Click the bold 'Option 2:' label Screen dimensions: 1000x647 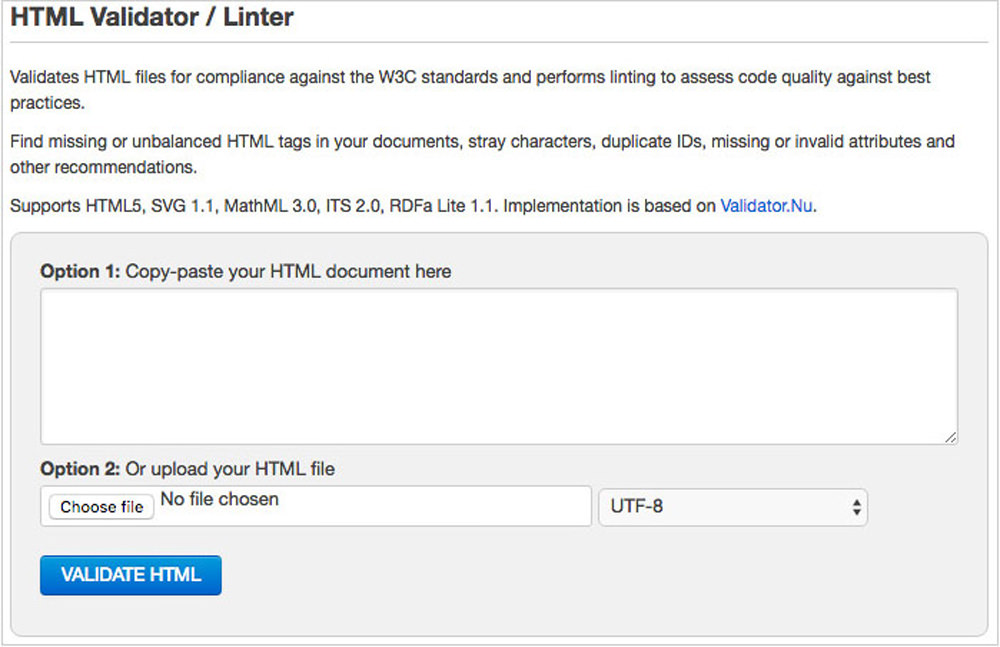[80, 469]
